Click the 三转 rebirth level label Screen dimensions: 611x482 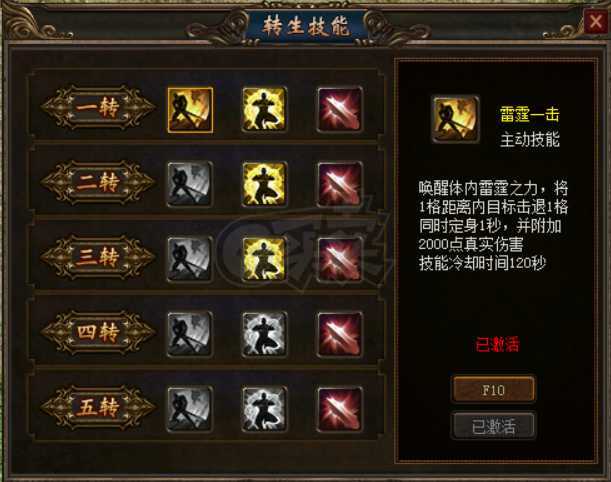click(98, 257)
